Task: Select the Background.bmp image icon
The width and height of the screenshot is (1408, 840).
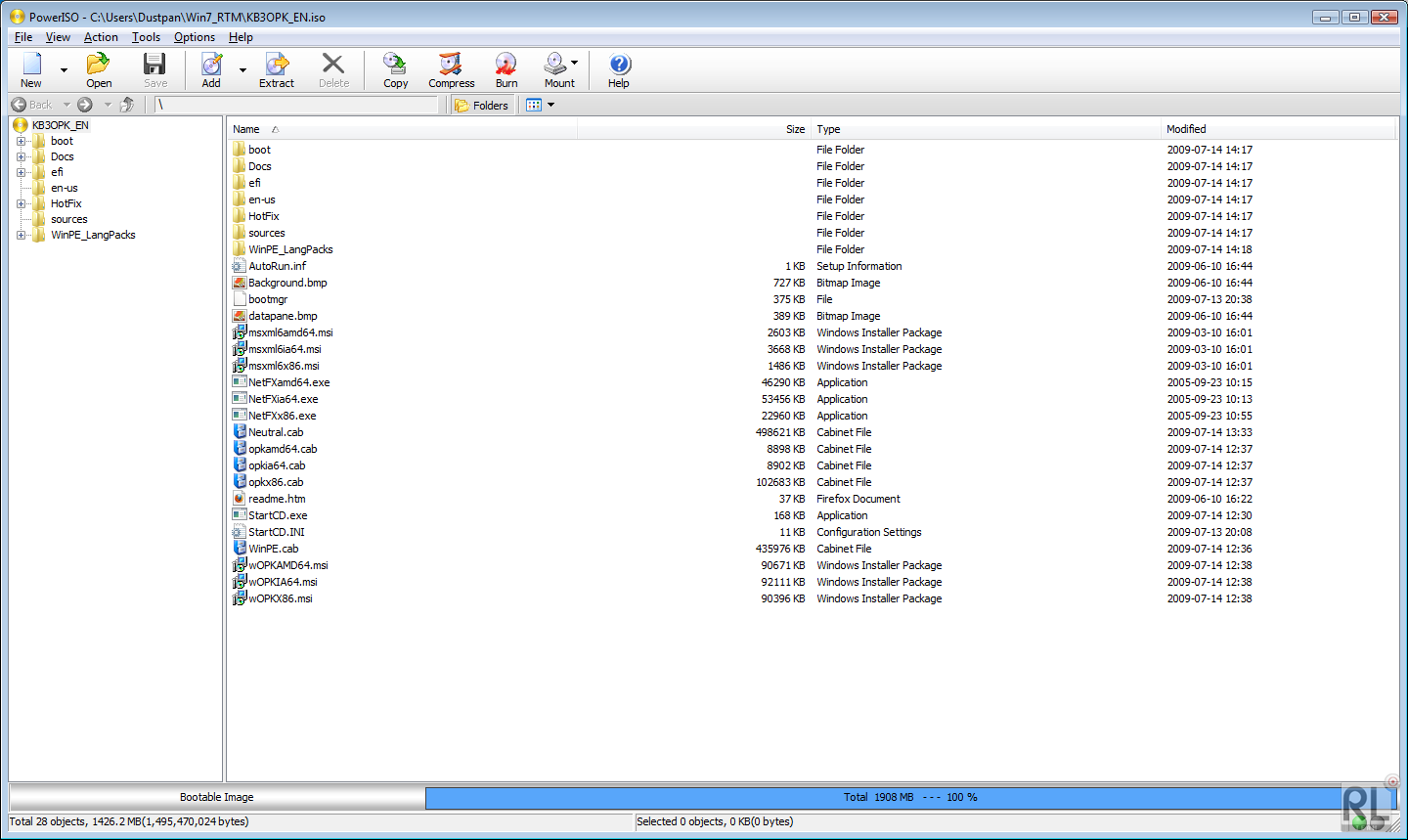Action: coord(240,283)
